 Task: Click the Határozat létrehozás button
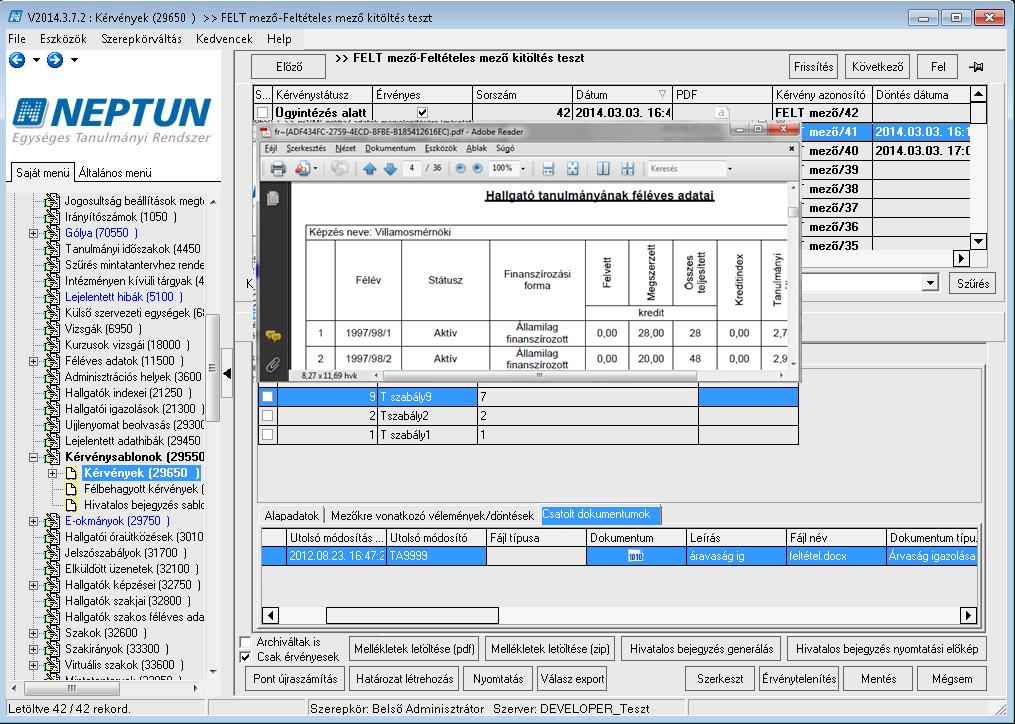(405, 679)
